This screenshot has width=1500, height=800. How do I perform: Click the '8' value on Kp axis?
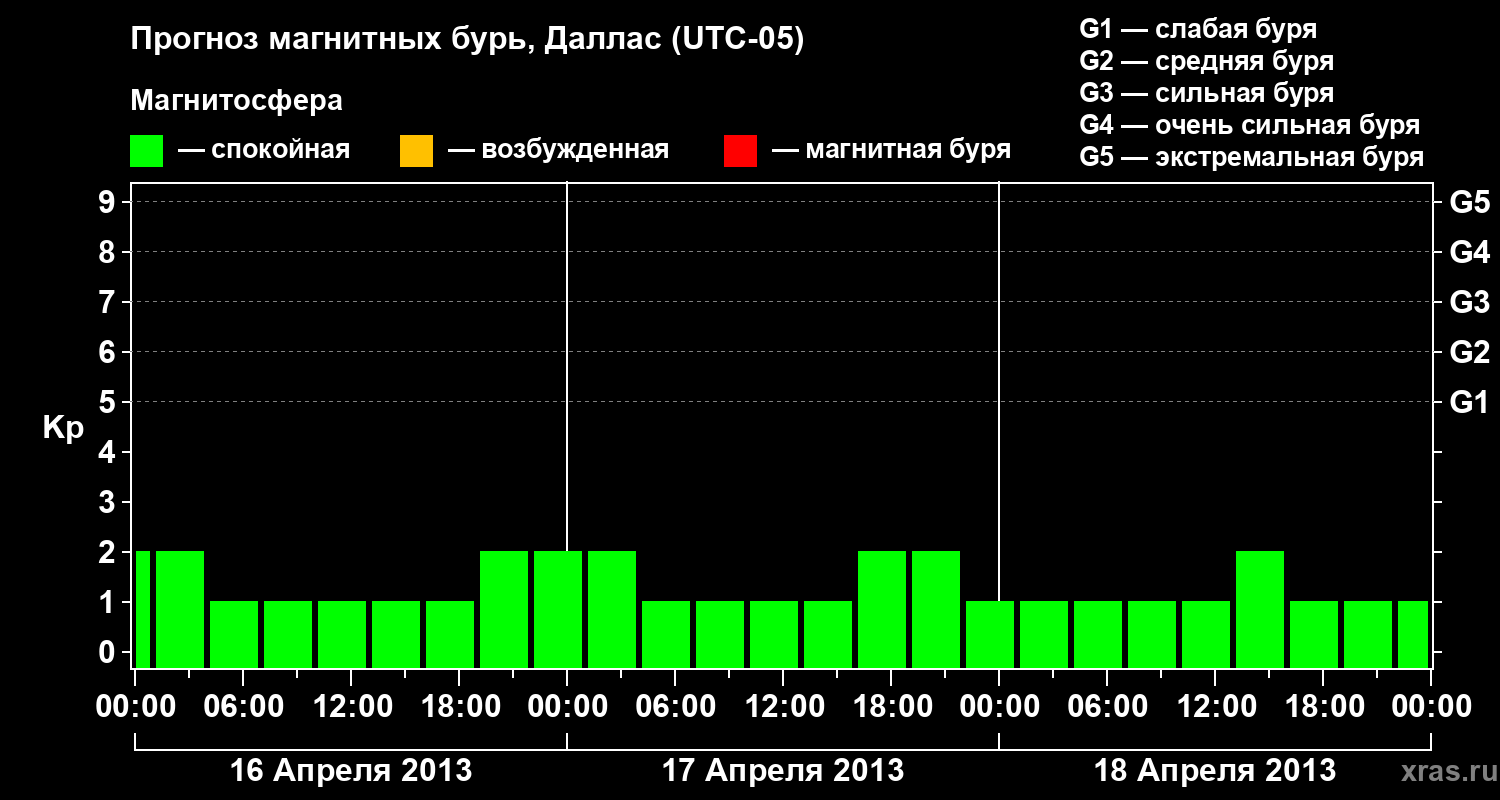pyautogui.click(x=109, y=253)
